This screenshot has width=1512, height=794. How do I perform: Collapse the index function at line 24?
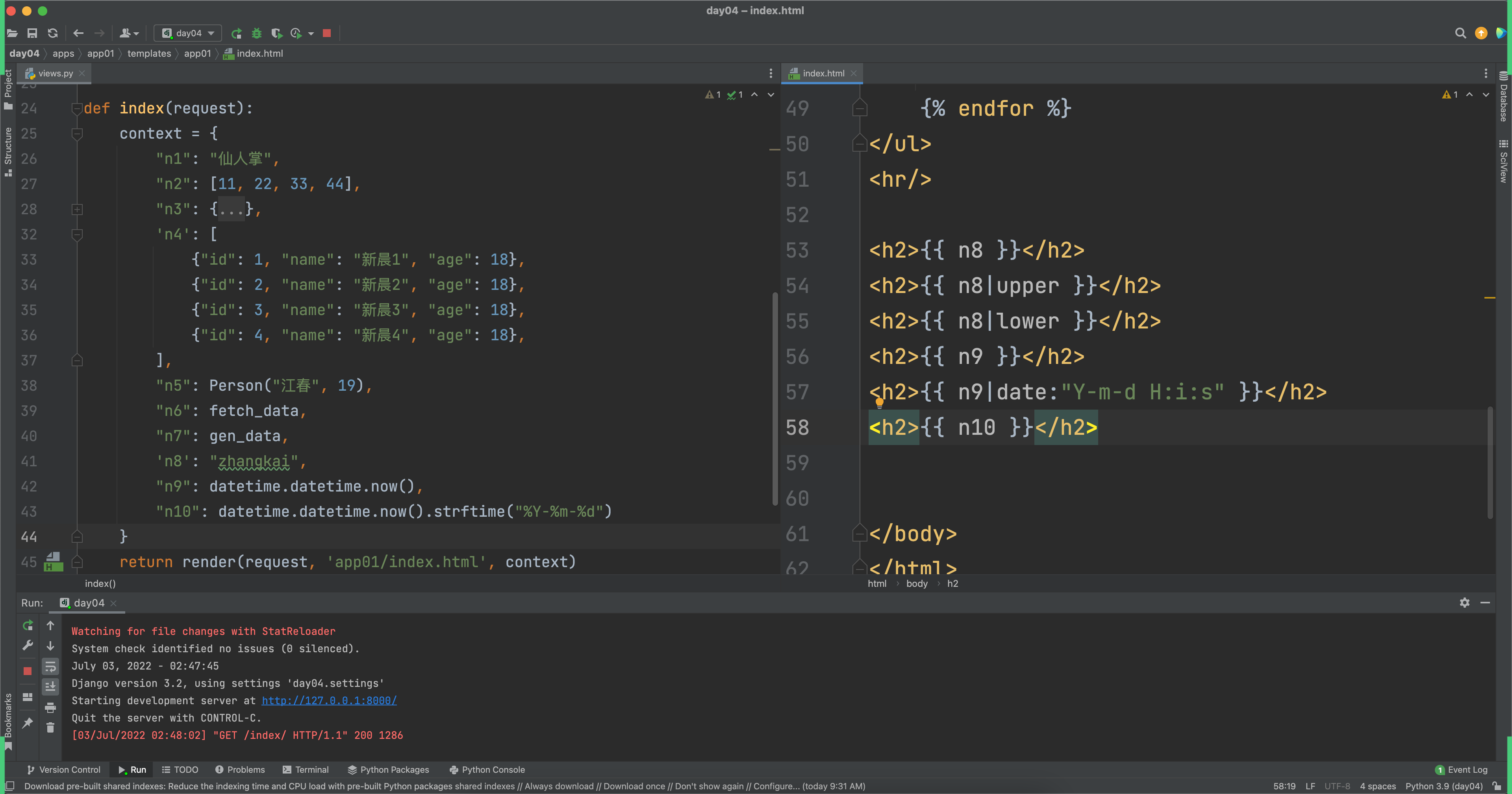coord(77,109)
